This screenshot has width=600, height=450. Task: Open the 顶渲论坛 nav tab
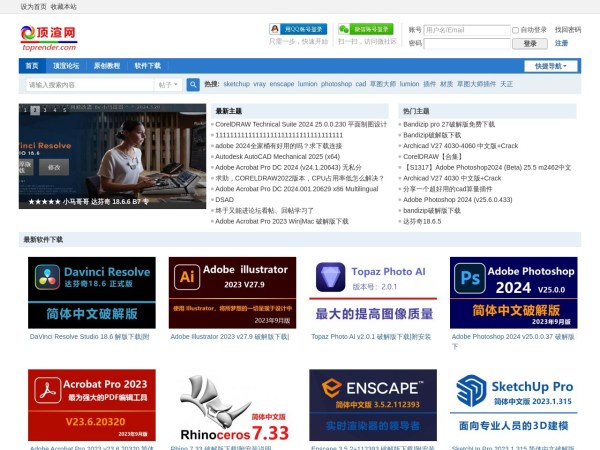[66, 66]
